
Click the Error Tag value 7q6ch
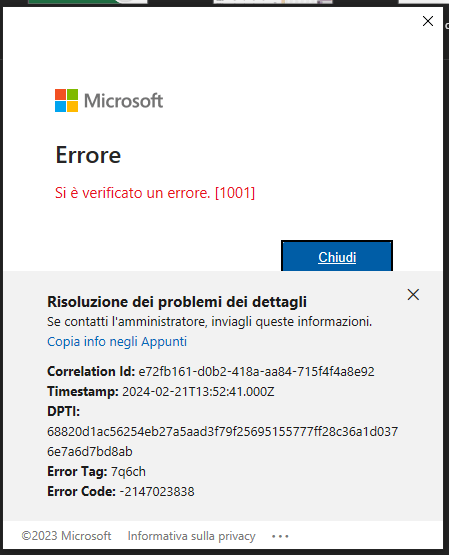pyautogui.click(x=128, y=472)
